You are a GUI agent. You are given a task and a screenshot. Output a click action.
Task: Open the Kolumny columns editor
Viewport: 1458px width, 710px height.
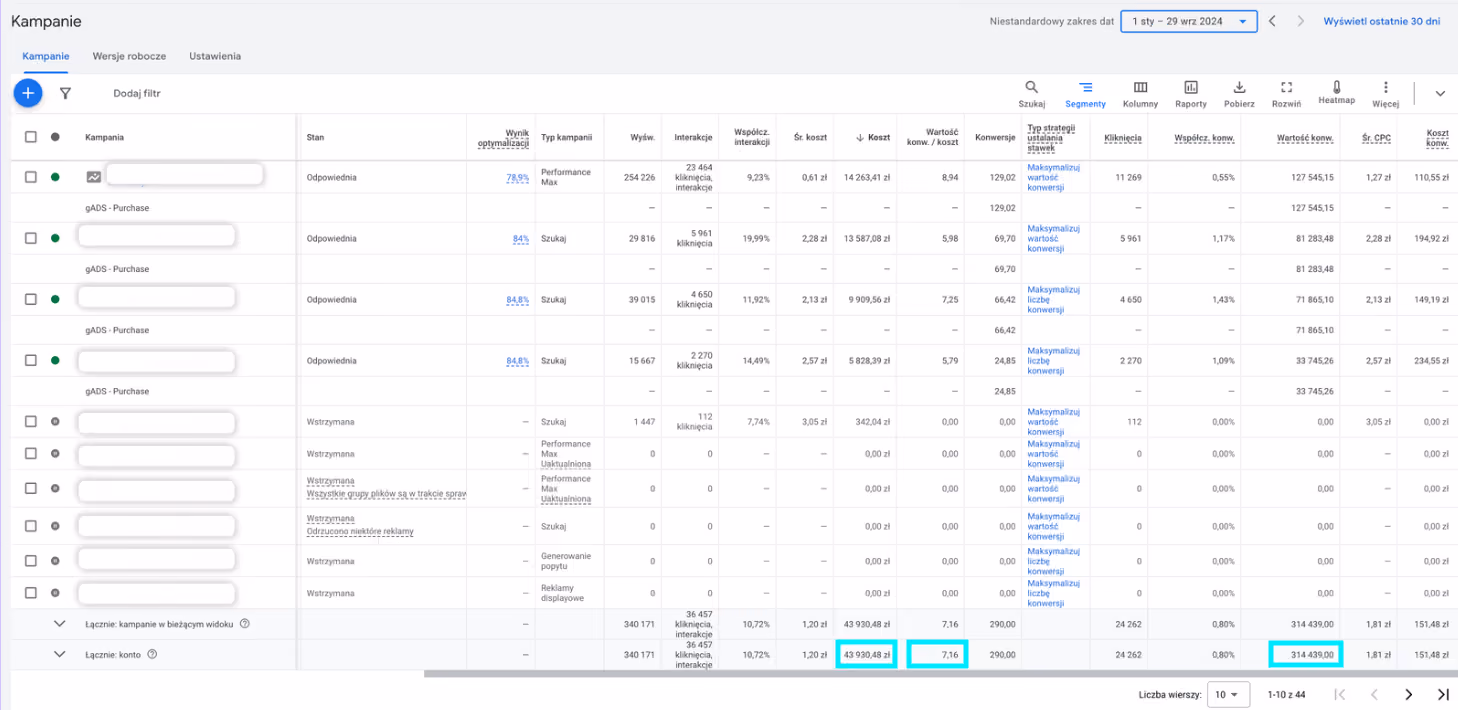tap(1140, 94)
